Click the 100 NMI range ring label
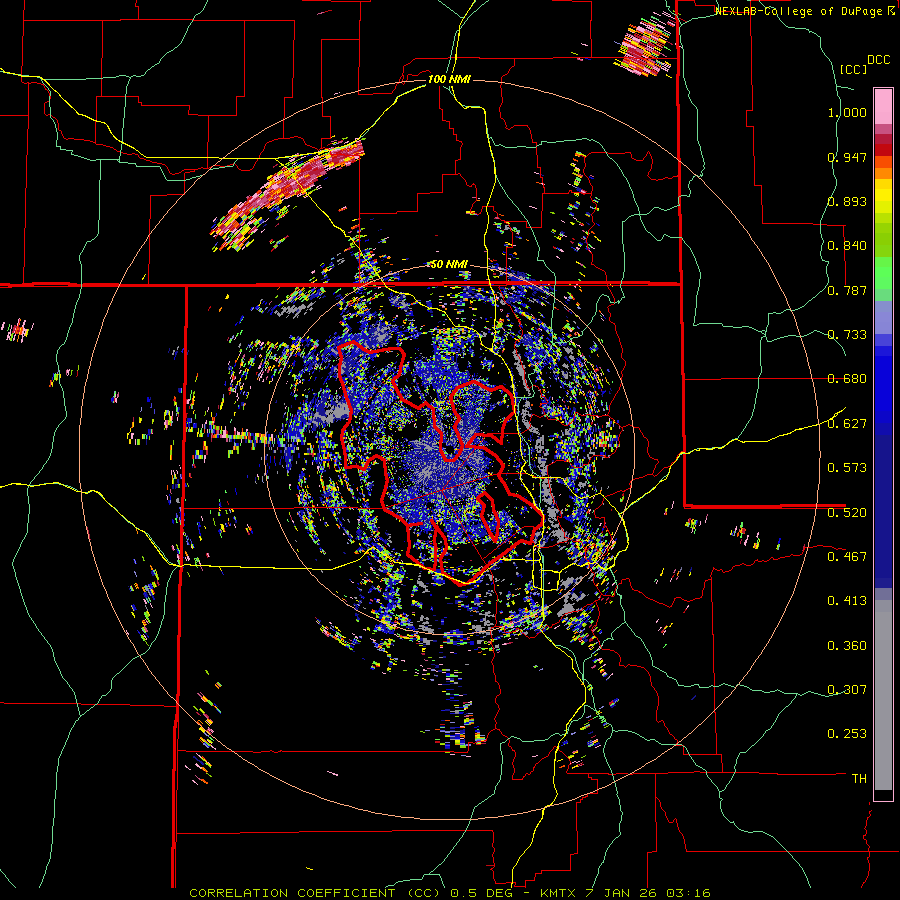Viewport: 900px width, 900px height. point(449,79)
